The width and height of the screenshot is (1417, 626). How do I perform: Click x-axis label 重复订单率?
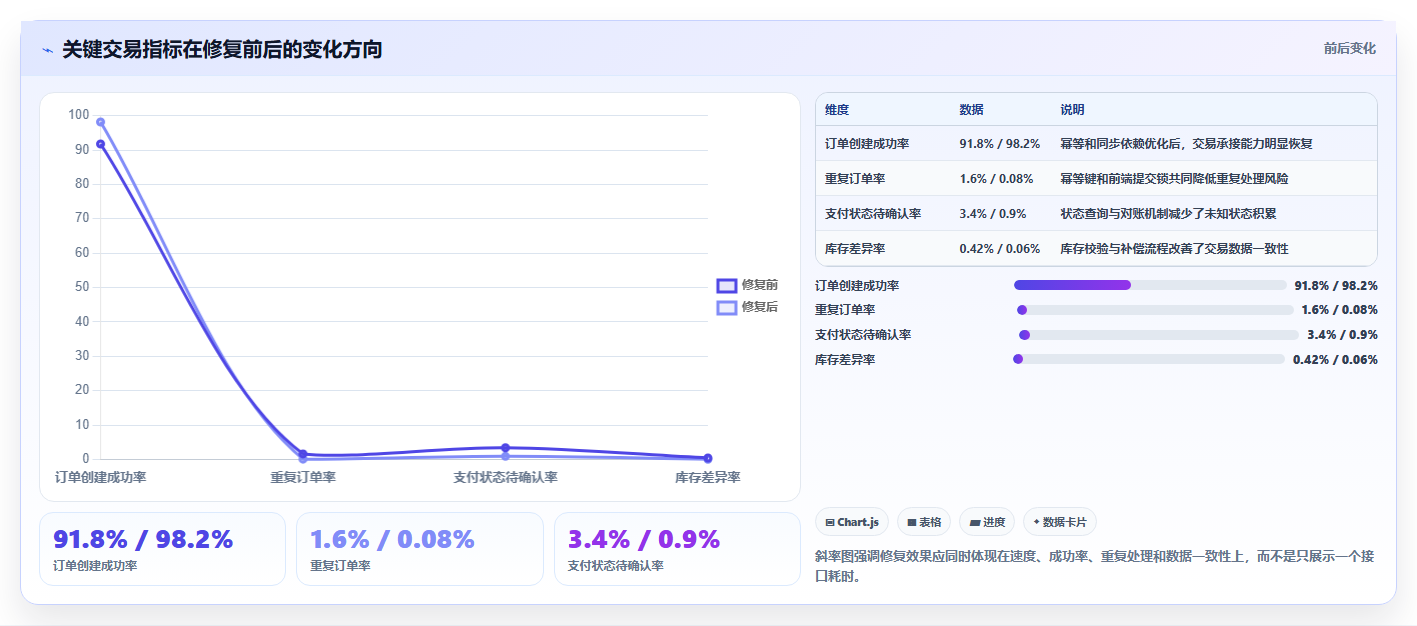303,477
